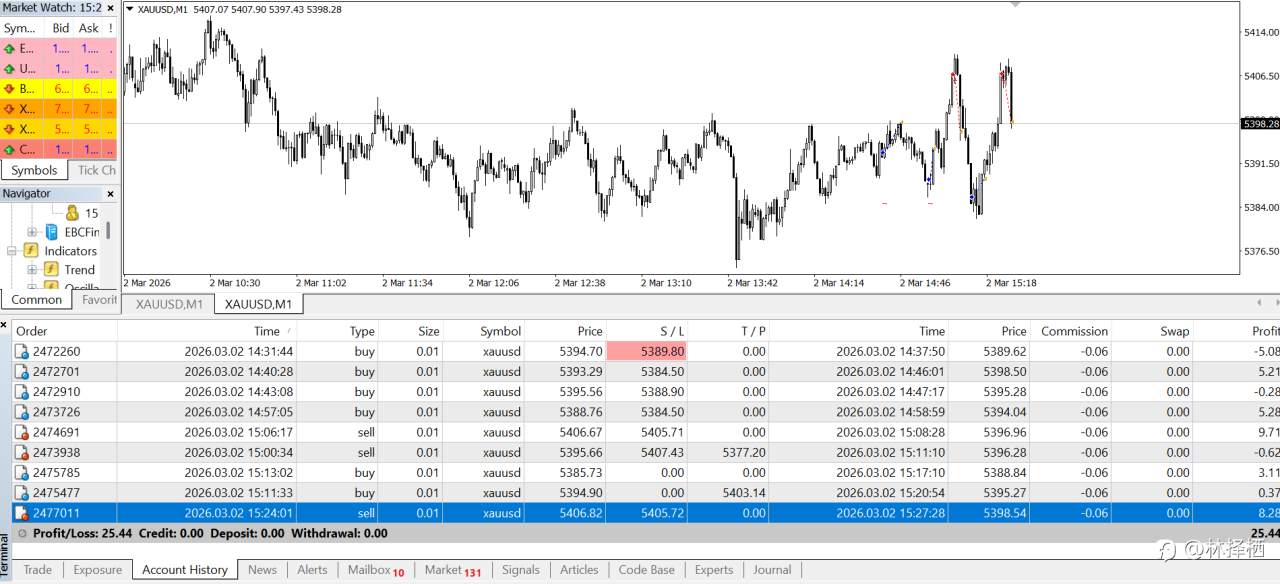Click the 5398.28 current price label
The height and width of the screenshot is (584, 1280).
point(1260,123)
